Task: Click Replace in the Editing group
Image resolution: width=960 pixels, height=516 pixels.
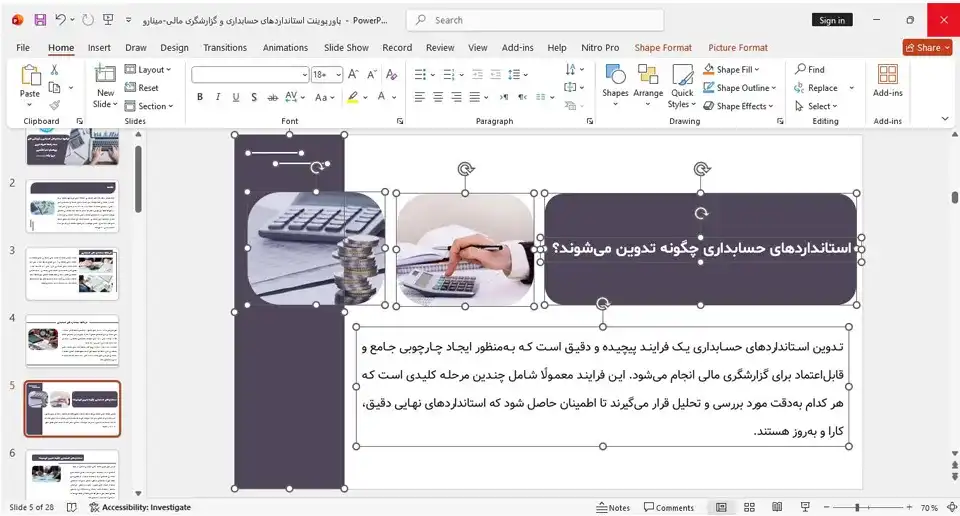Action: click(816, 88)
